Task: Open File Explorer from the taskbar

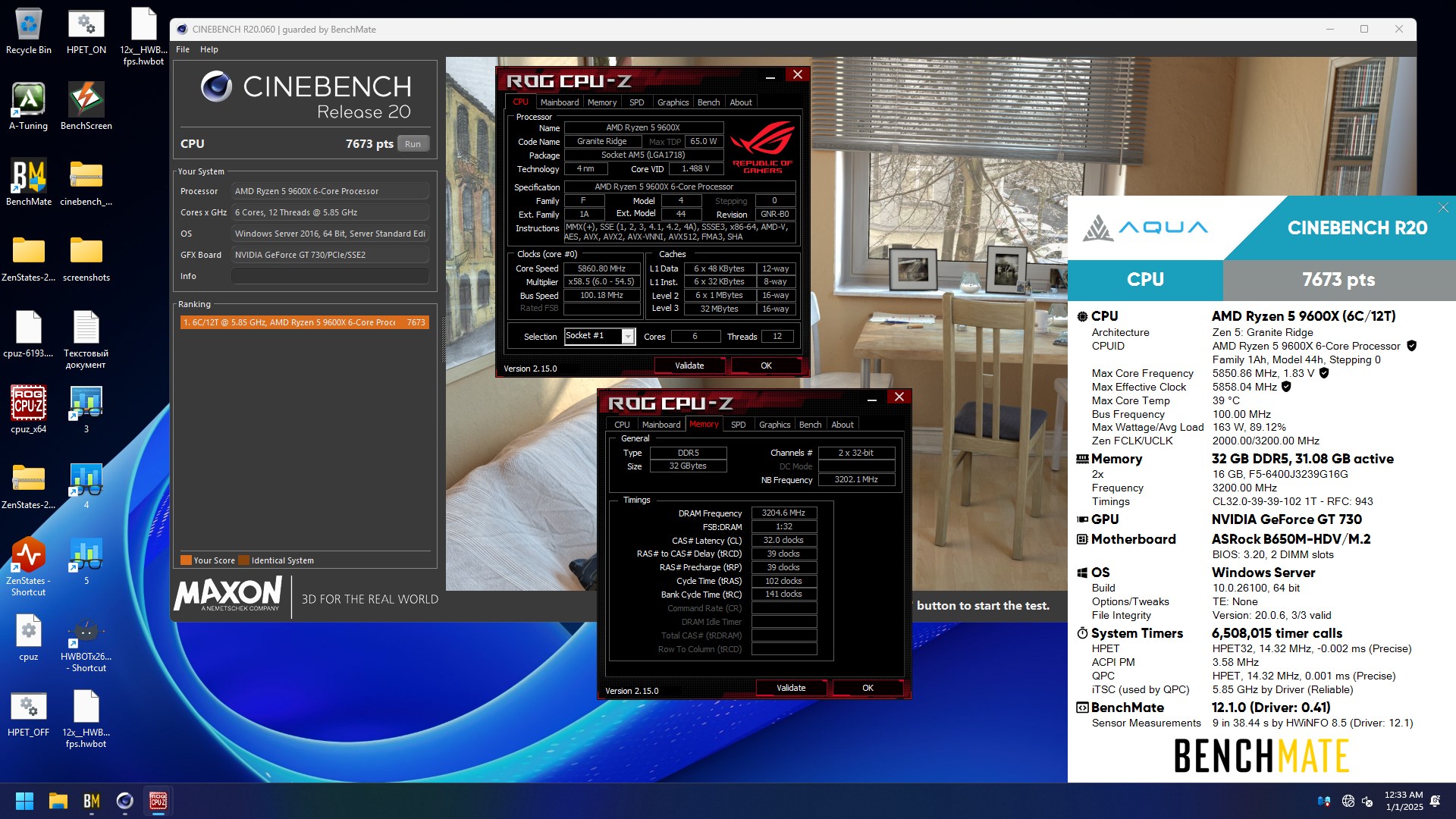Action: [x=58, y=801]
